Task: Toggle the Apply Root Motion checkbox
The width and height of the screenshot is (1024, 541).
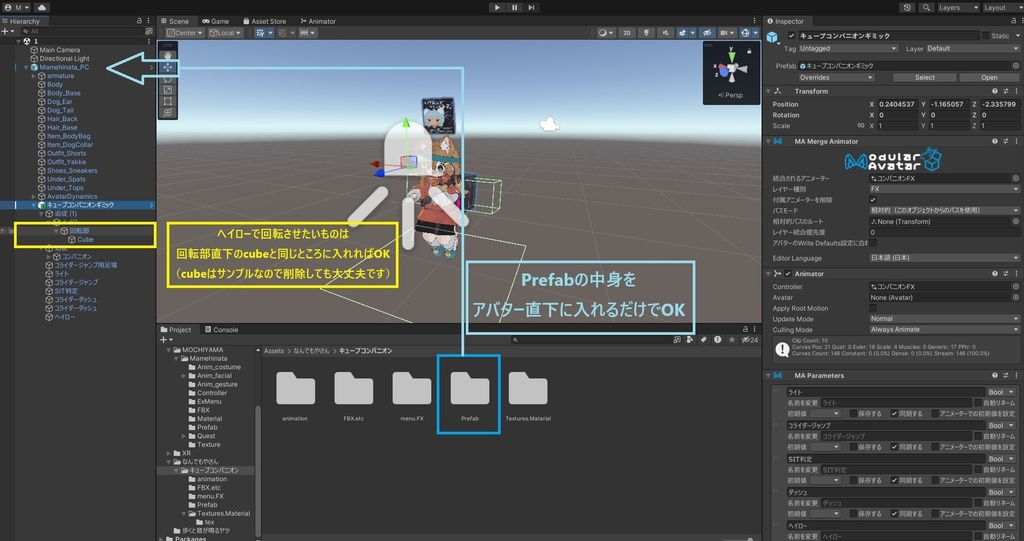Action: 873,308
